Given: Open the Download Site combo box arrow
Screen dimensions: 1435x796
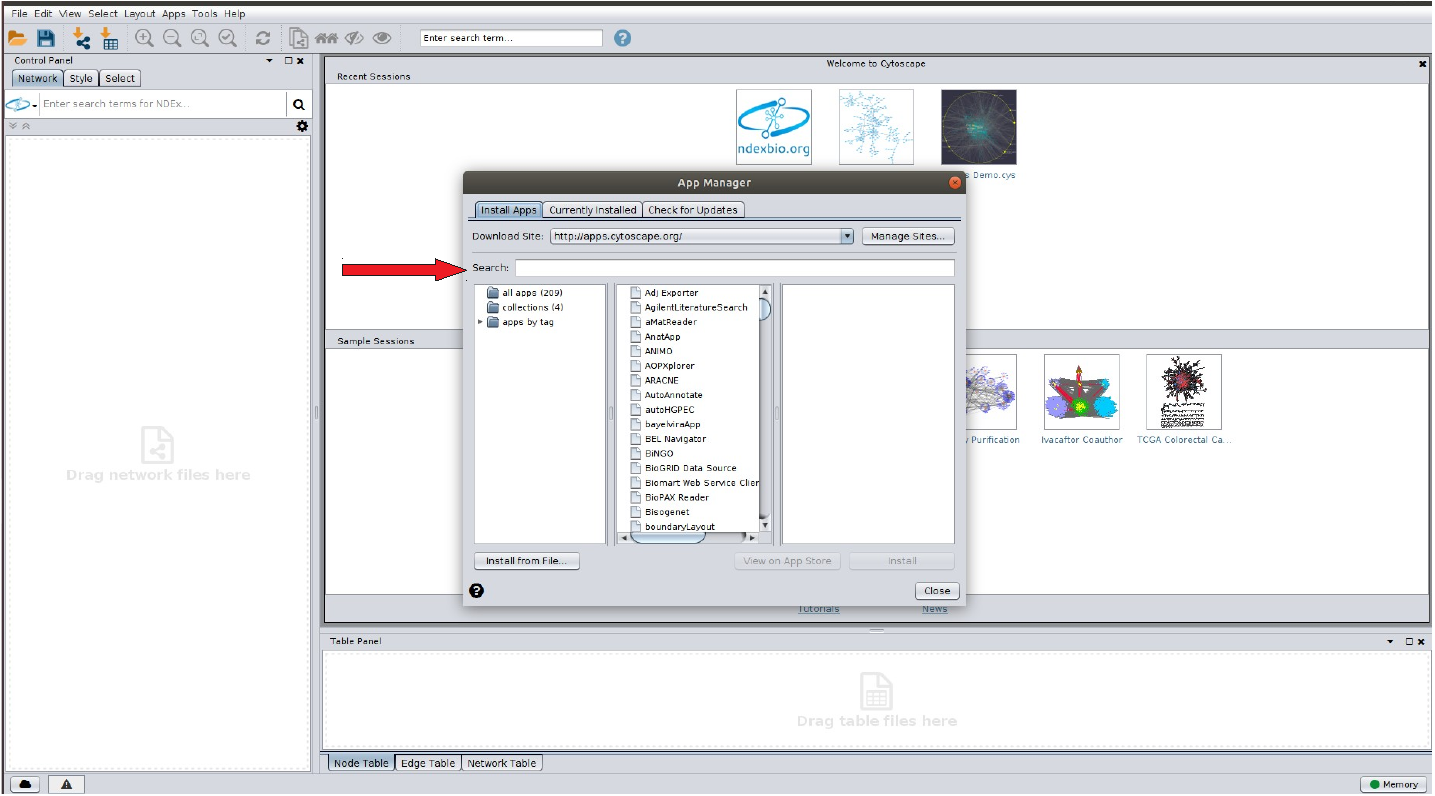Looking at the screenshot, I should tap(847, 237).
